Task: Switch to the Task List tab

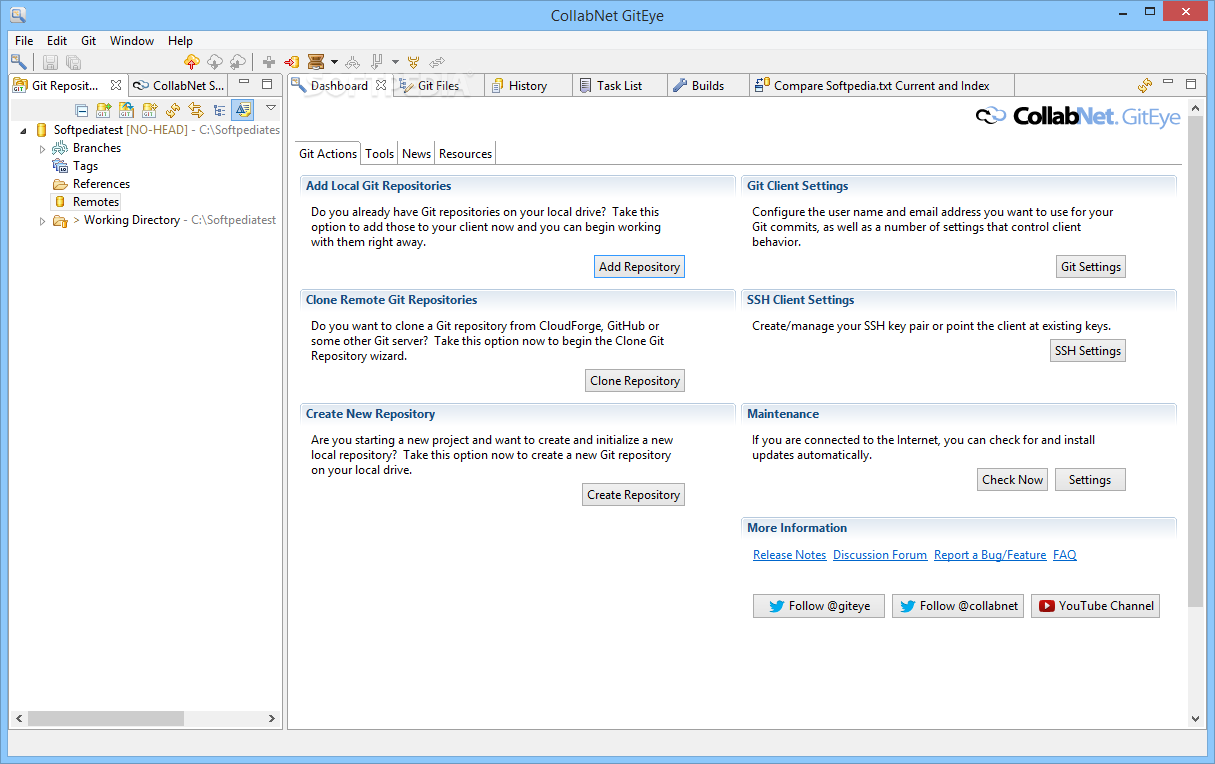Action: point(619,85)
